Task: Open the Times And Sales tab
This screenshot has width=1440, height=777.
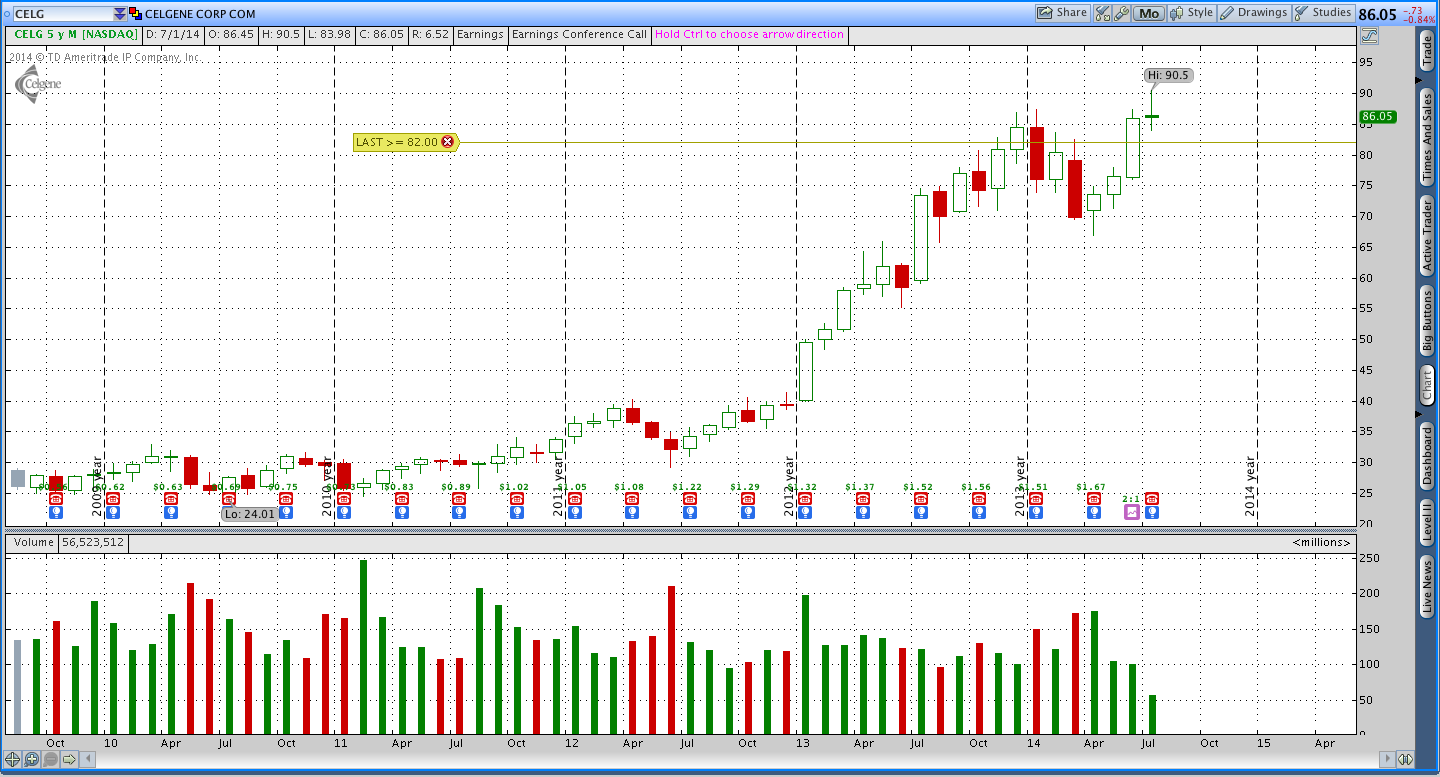Action: click(x=1427, y=137)
